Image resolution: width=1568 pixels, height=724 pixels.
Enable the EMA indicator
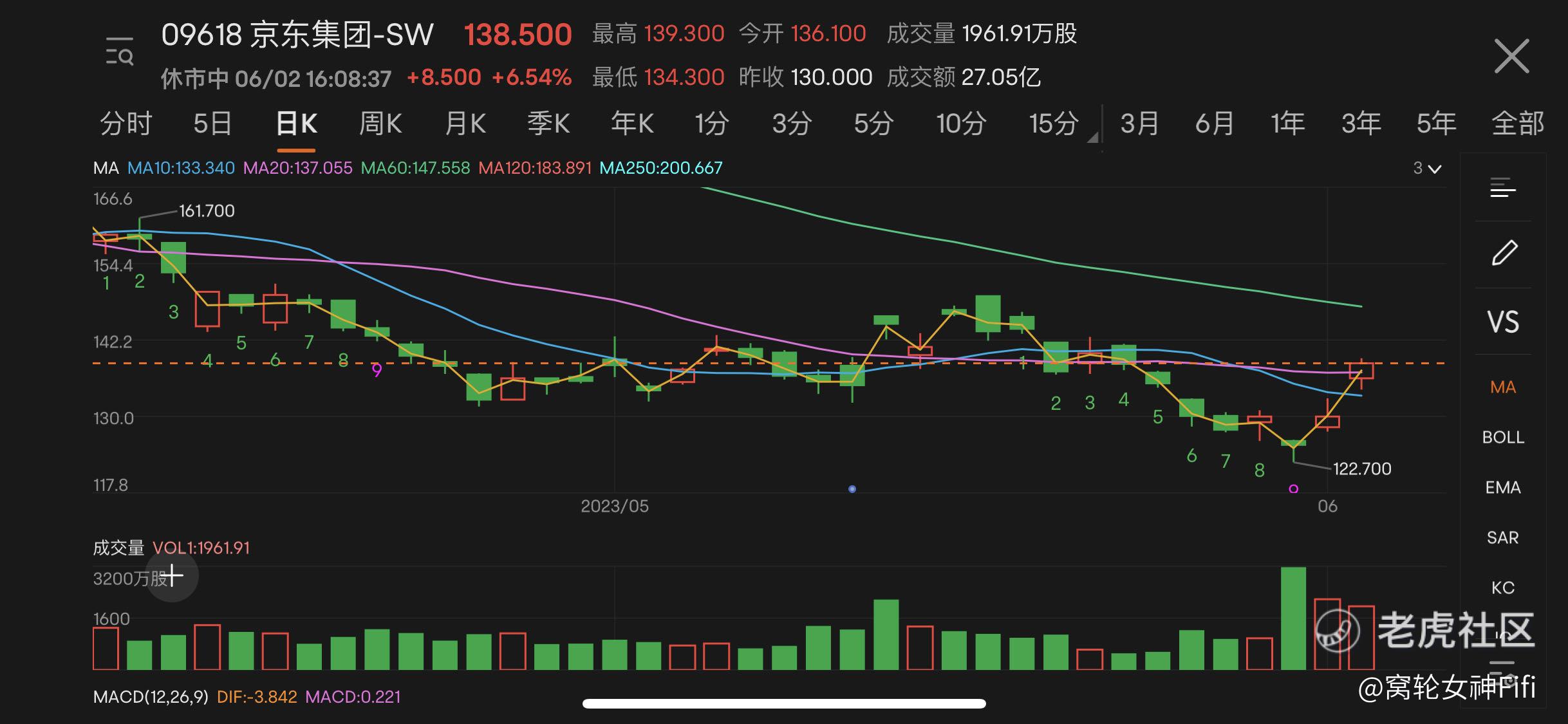pos(1503,488)
